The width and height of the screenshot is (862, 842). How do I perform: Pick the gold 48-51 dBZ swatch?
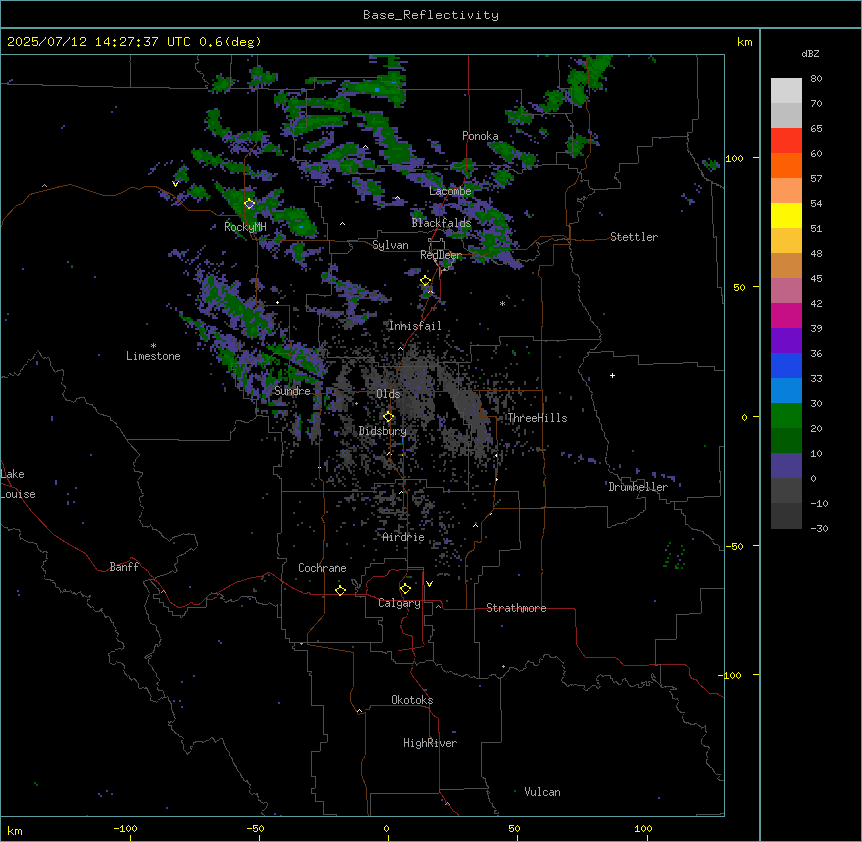pyautogui.click(x=786, y=241)
